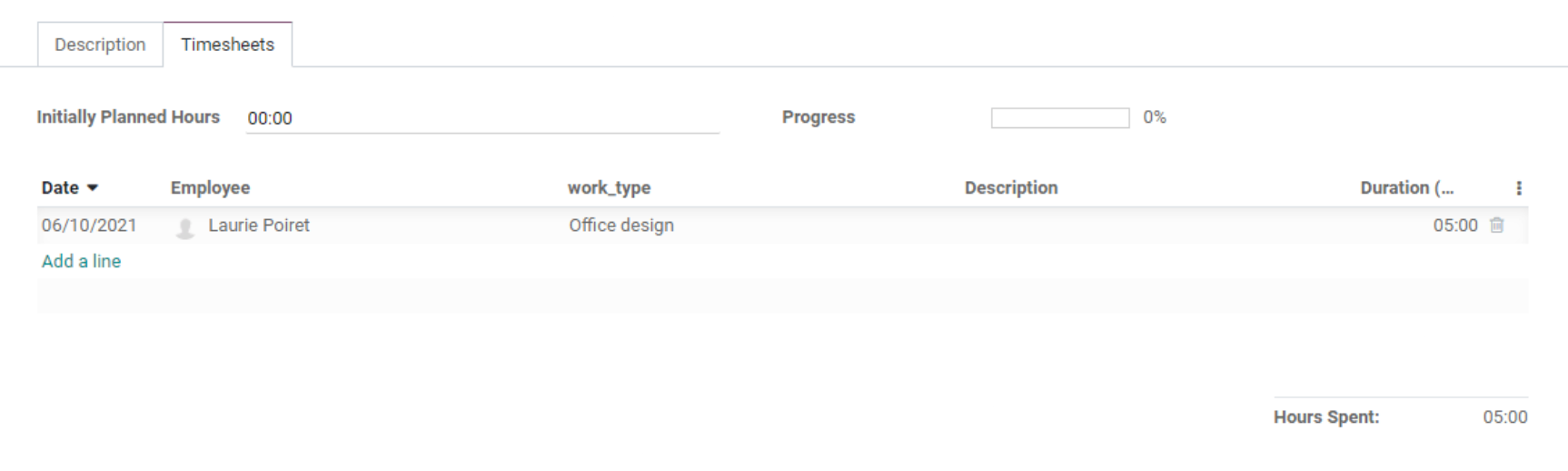
Task: Click the Hours Spent total value
Action: click(x=1504, y=417)
